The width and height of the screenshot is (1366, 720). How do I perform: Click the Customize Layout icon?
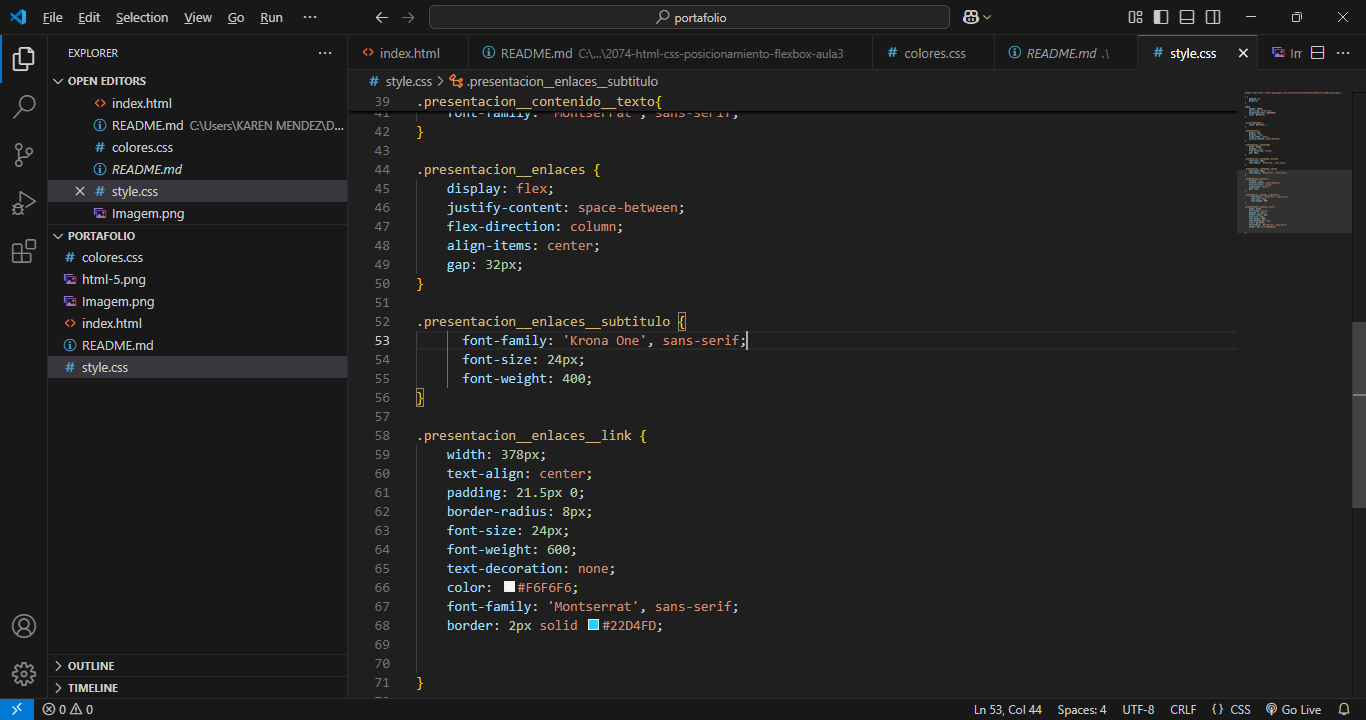(x=1135, y=17)
